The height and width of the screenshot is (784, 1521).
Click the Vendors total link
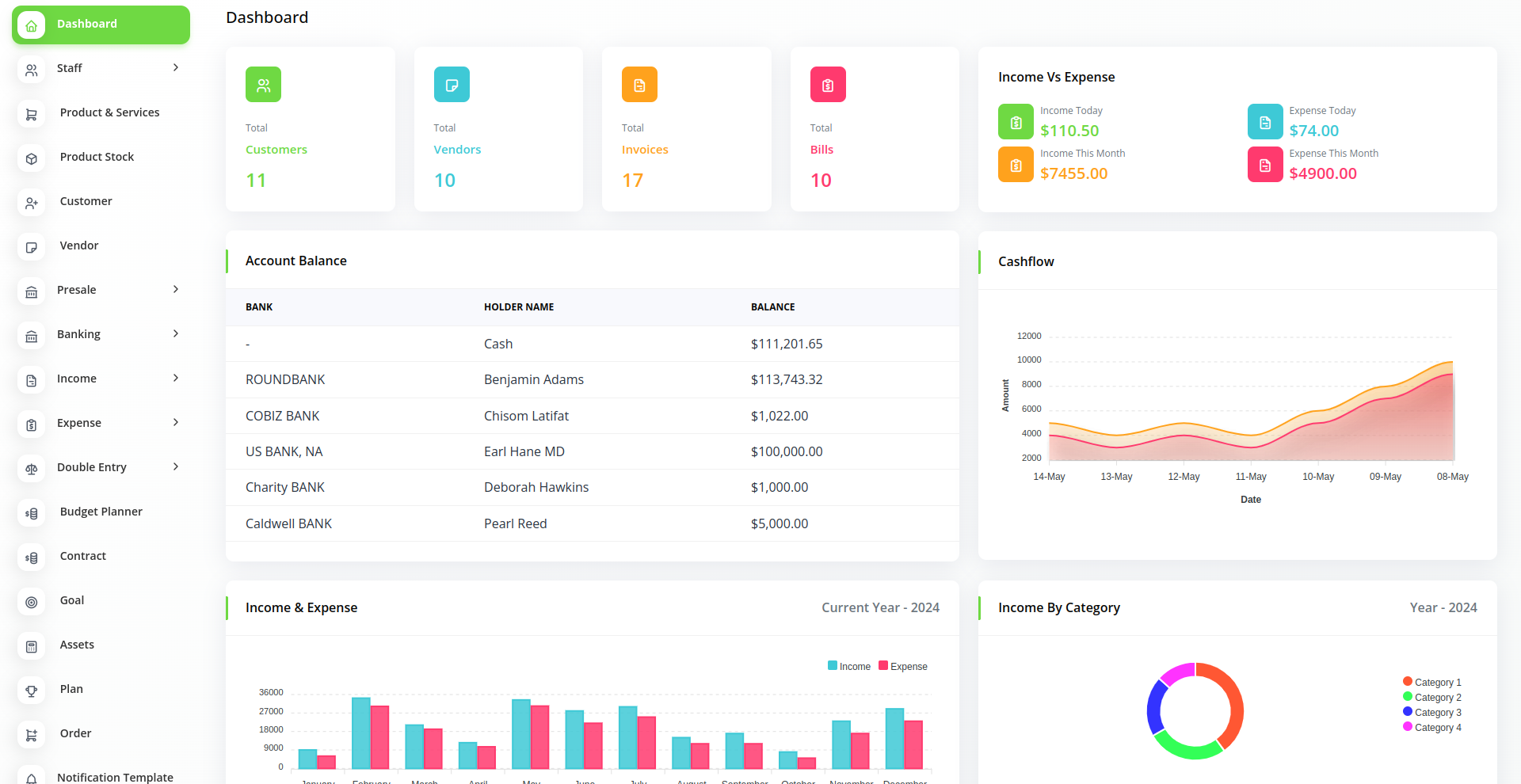pos(457,150)
